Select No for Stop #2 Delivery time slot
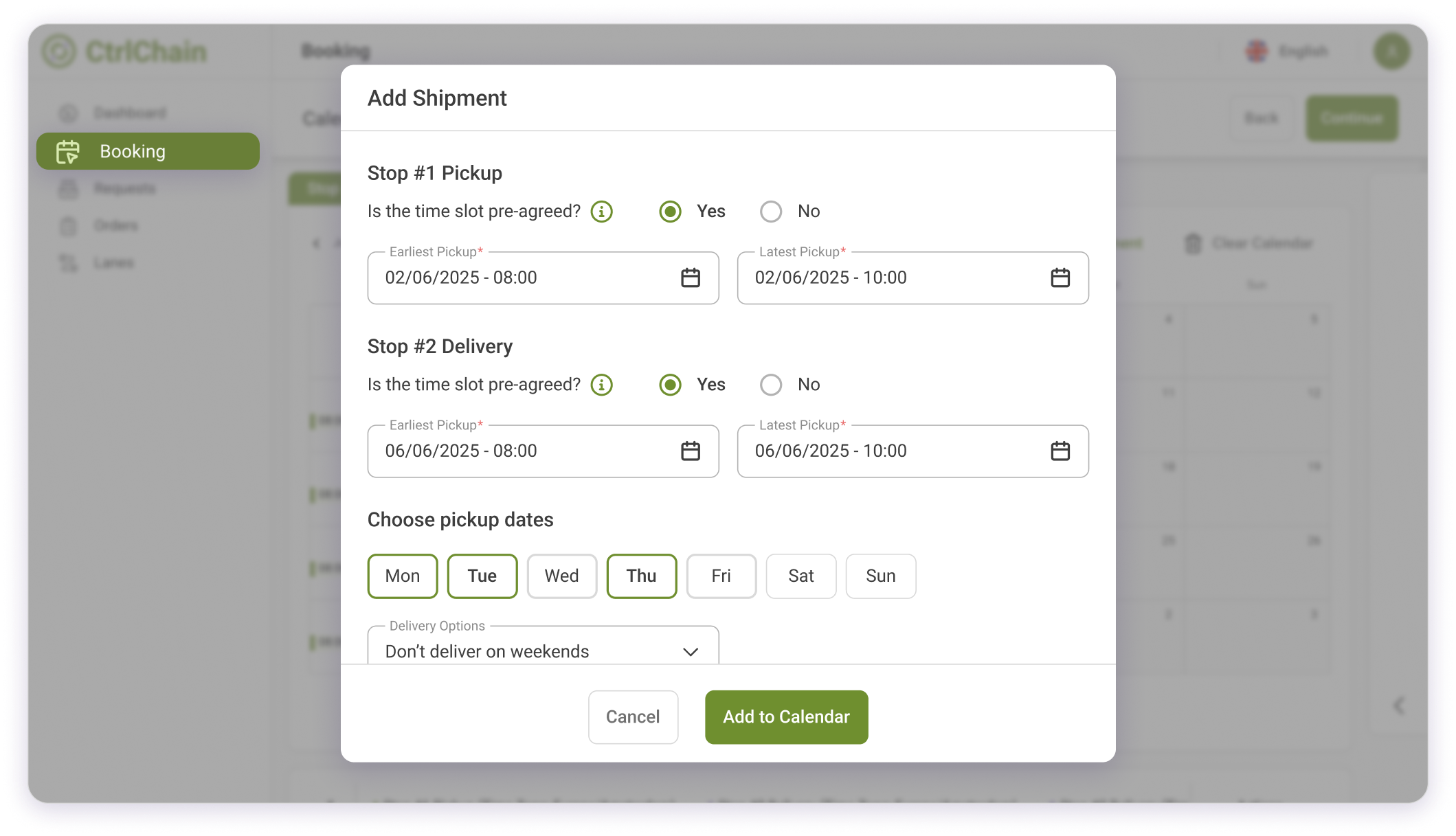Screen dimensions: 1456x836 tap(771, 385)
